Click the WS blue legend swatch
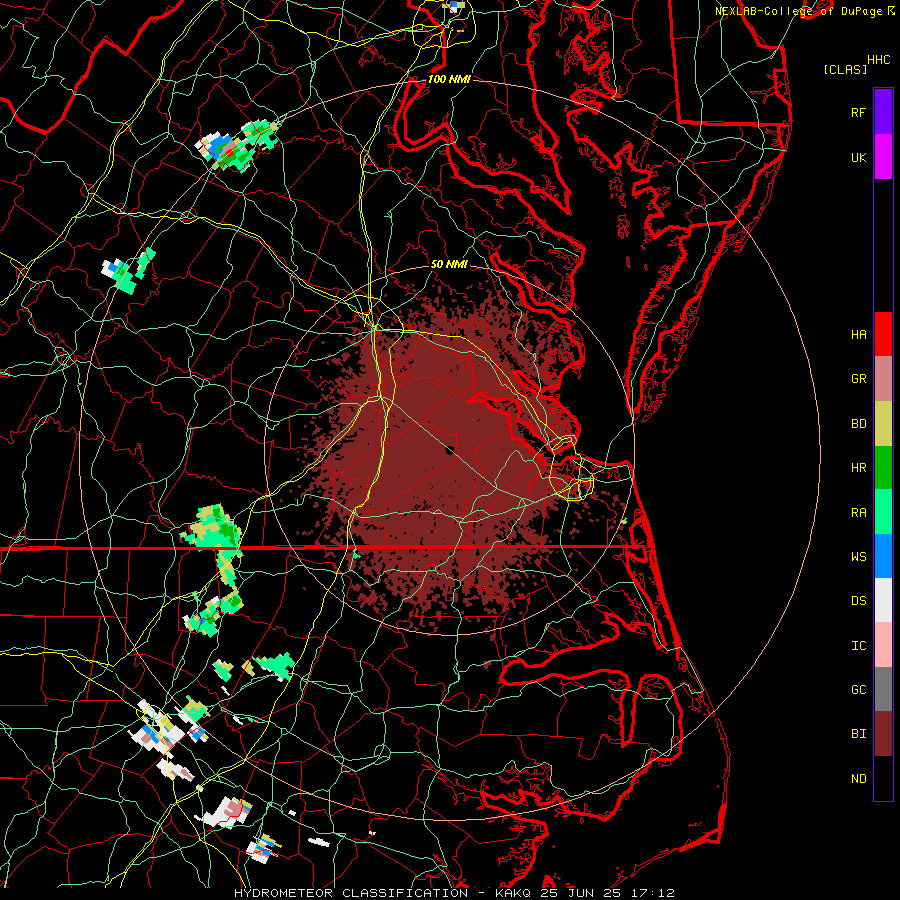The width and height of the screenshot is (900, 900). click(883, 556)
